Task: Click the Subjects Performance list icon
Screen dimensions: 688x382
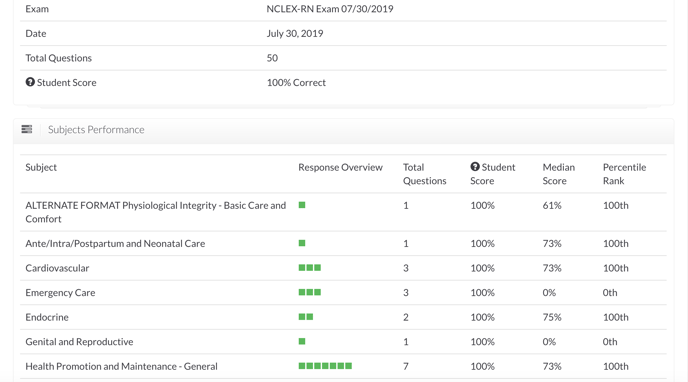Action: tap(27, 129)
